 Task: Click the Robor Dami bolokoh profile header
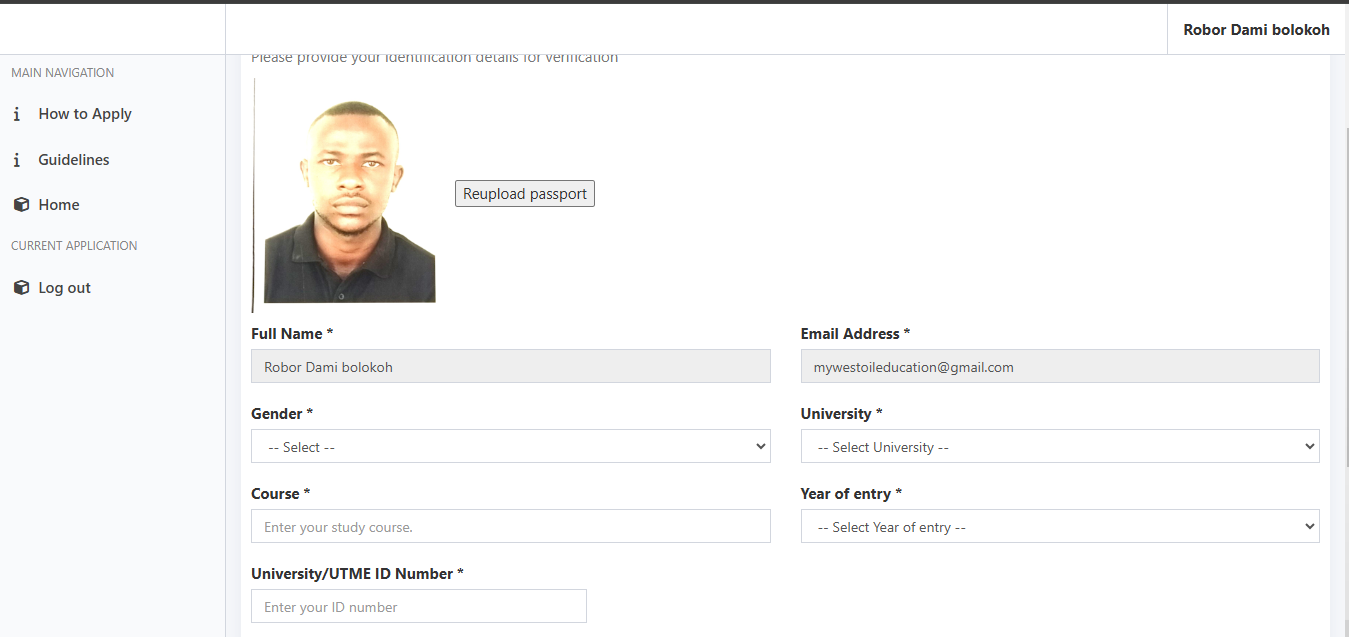(x=1256, y=30)
